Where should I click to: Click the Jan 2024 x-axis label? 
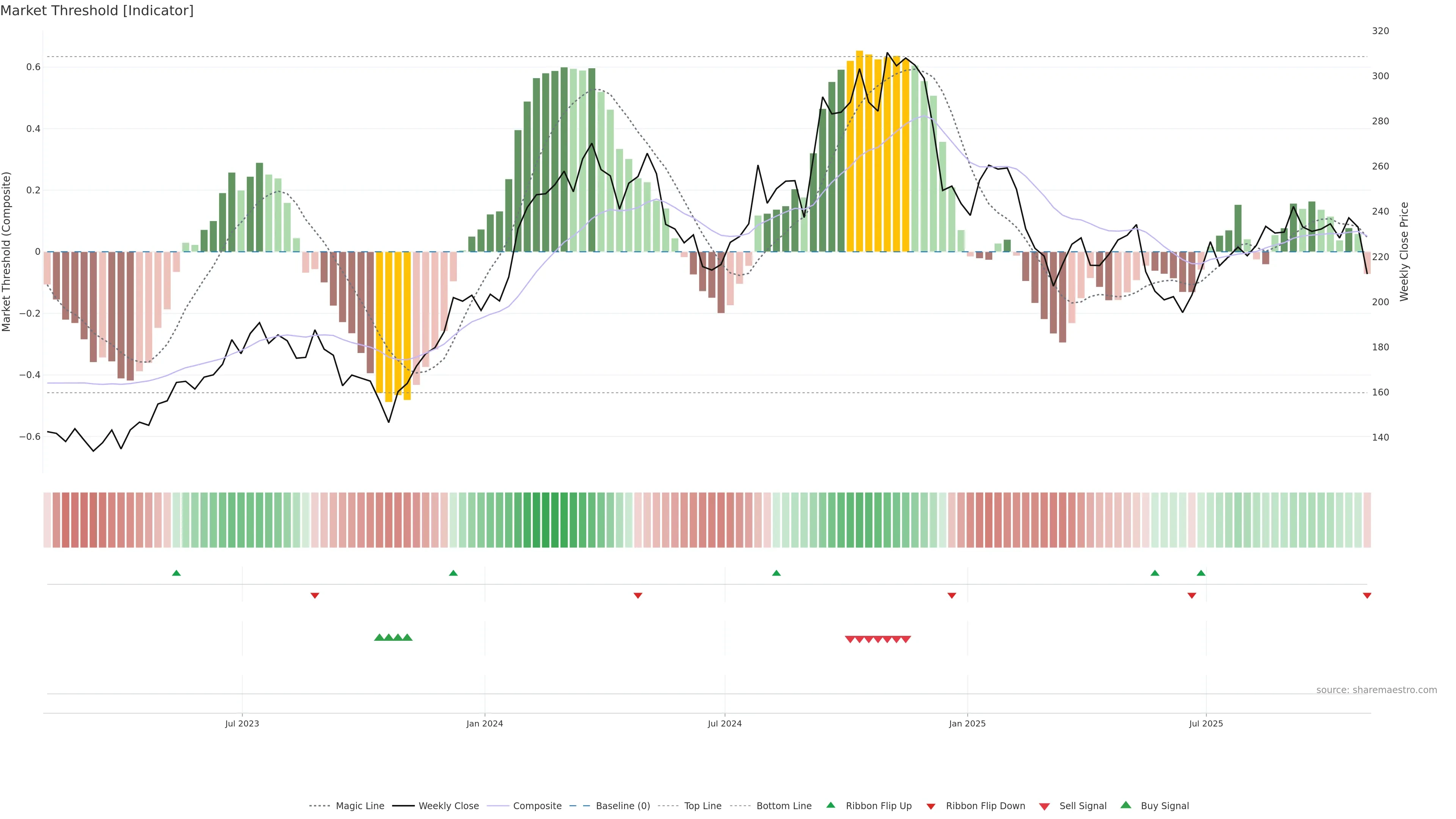point(485,723)
